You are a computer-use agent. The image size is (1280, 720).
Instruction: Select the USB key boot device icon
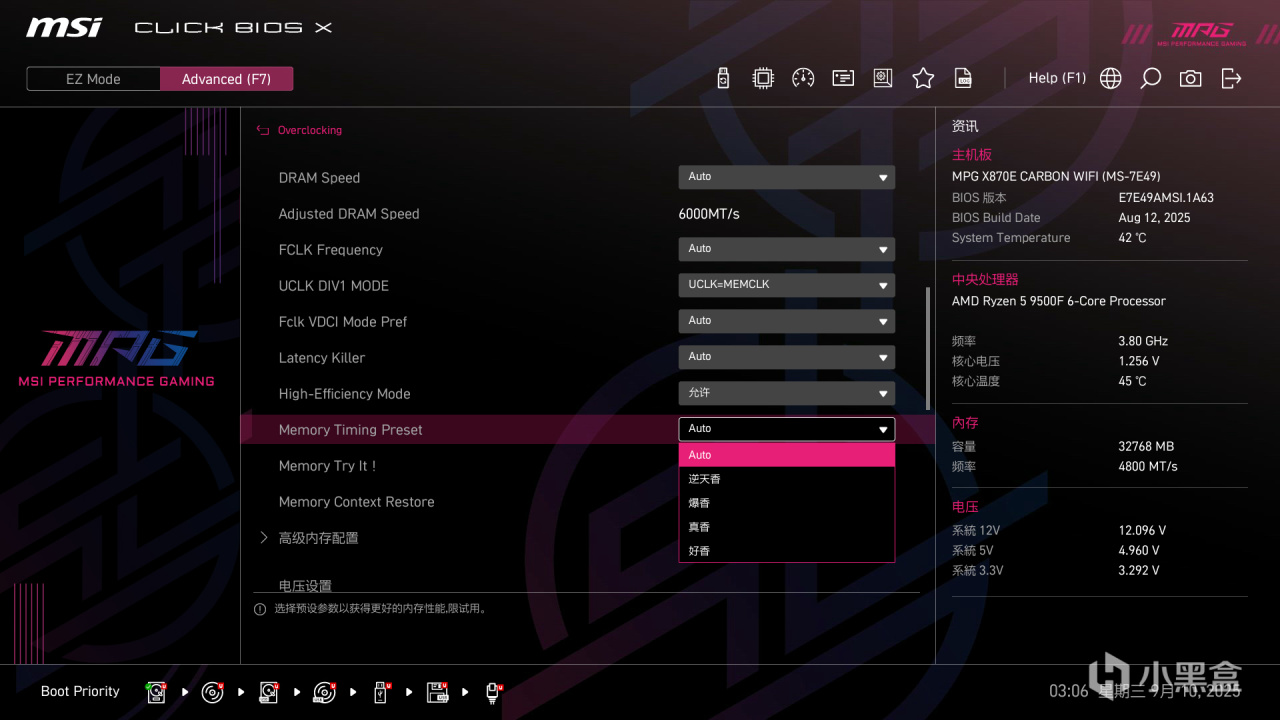coord(381,692)
